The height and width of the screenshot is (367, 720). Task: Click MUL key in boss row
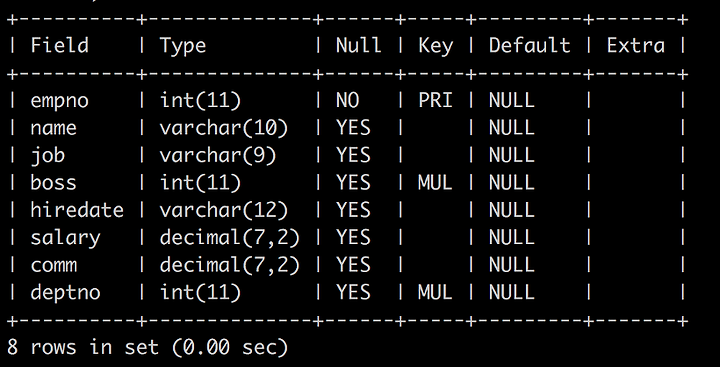tap(435, 183)
